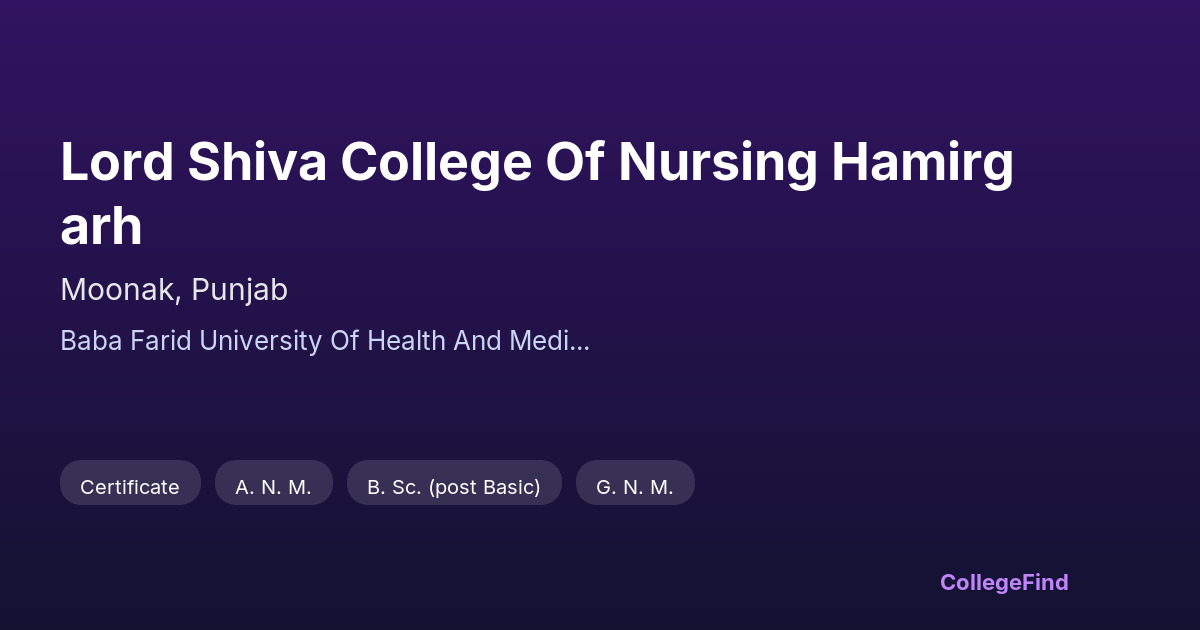Select the word "Punjab" in the location
1200x630 pixels.
(x=239, y=290)
